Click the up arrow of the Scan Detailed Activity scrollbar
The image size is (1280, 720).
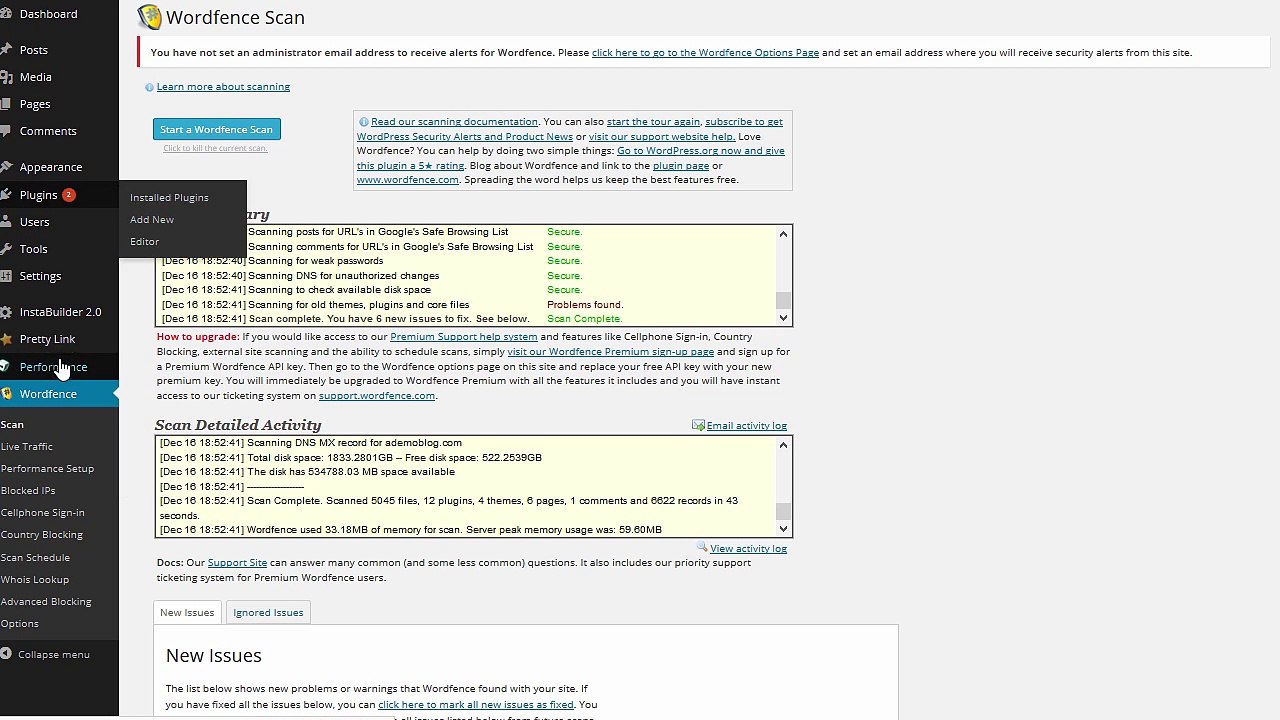click(783, 445)
